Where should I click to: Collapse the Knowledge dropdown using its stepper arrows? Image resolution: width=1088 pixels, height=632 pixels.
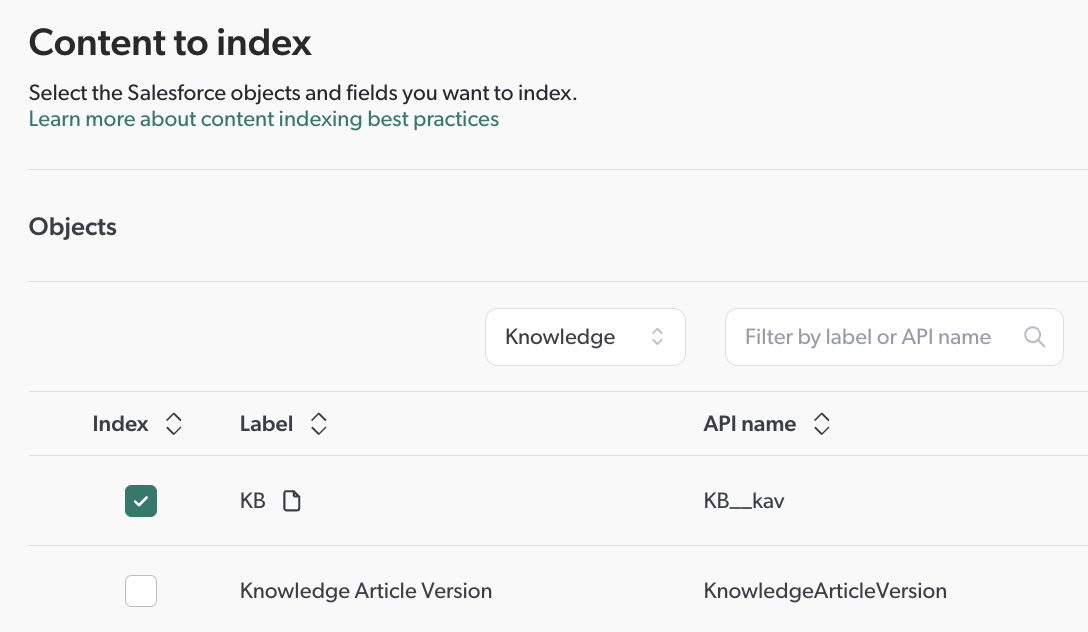[x=658, y=337]
